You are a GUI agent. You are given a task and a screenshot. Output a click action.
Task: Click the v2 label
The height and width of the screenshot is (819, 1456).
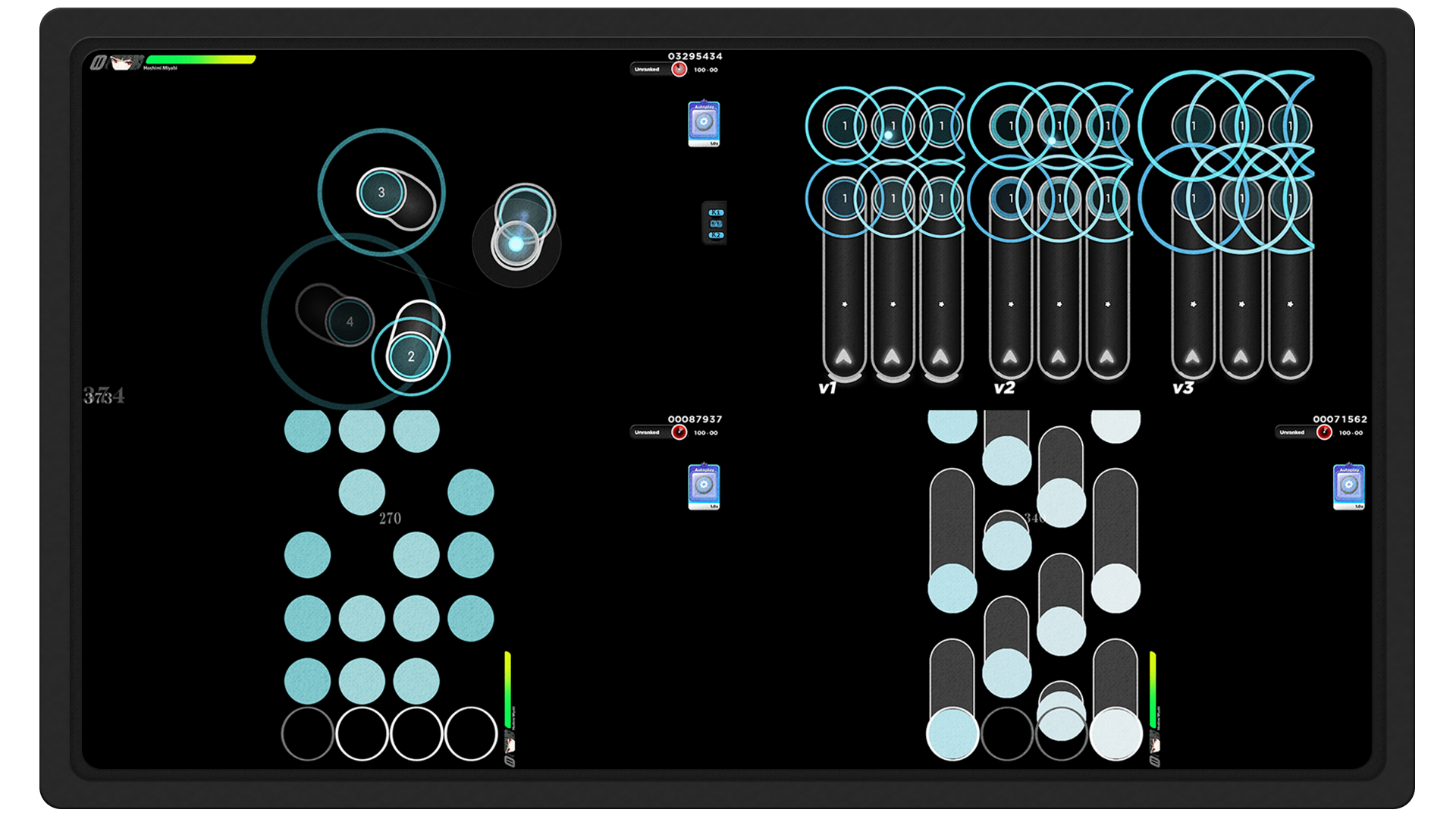(x=1004, y=388)
